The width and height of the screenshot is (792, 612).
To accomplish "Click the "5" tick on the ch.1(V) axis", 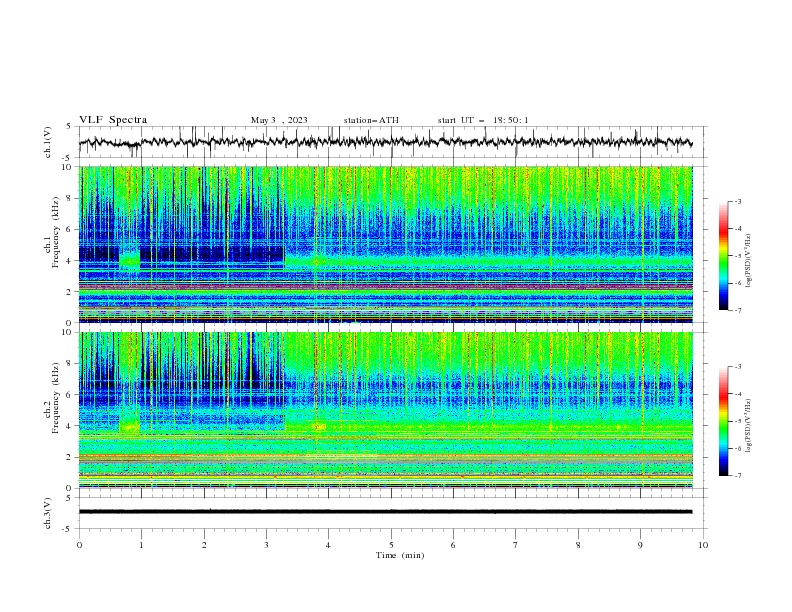I will pos(69,127).
